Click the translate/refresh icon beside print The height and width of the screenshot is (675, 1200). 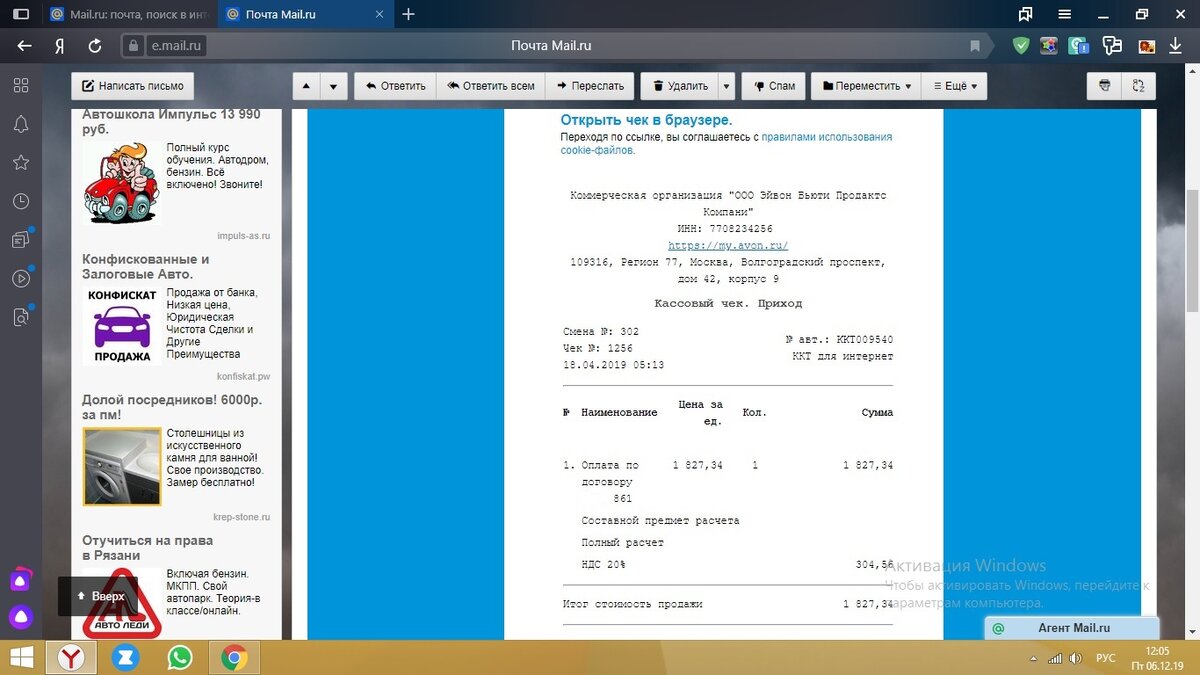pyautogui.click(x=1138, y=86)
